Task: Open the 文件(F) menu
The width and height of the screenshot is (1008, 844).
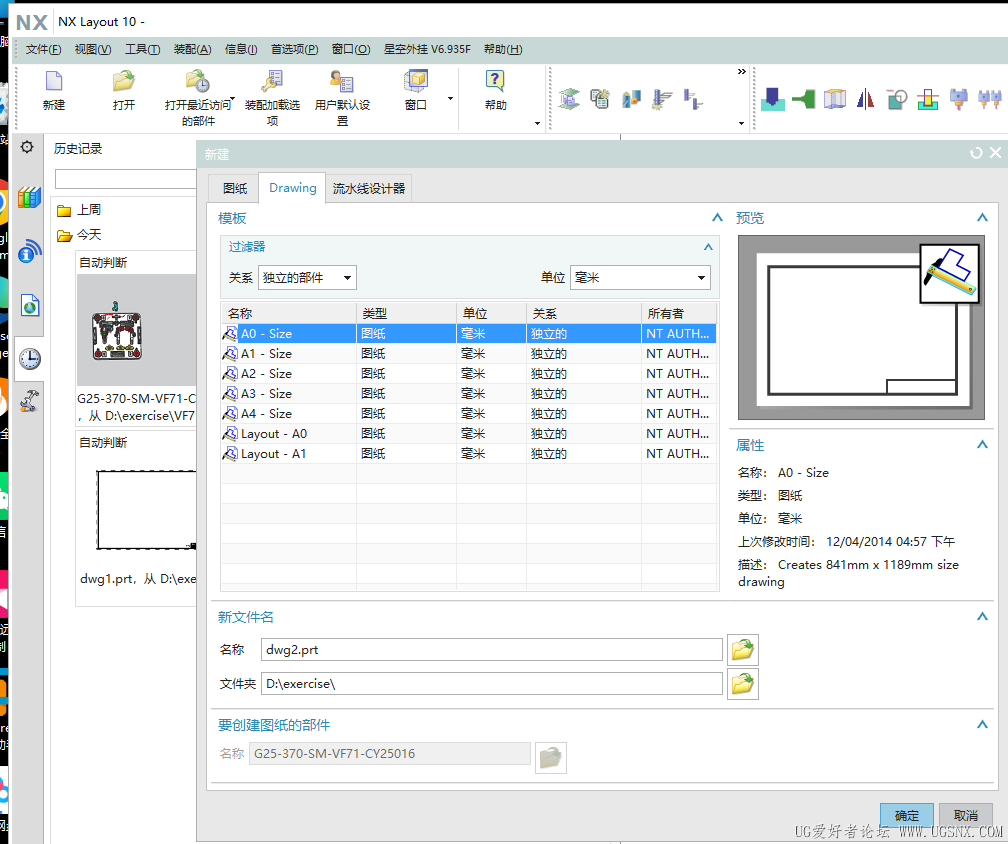Action: (x=43, y=49)
